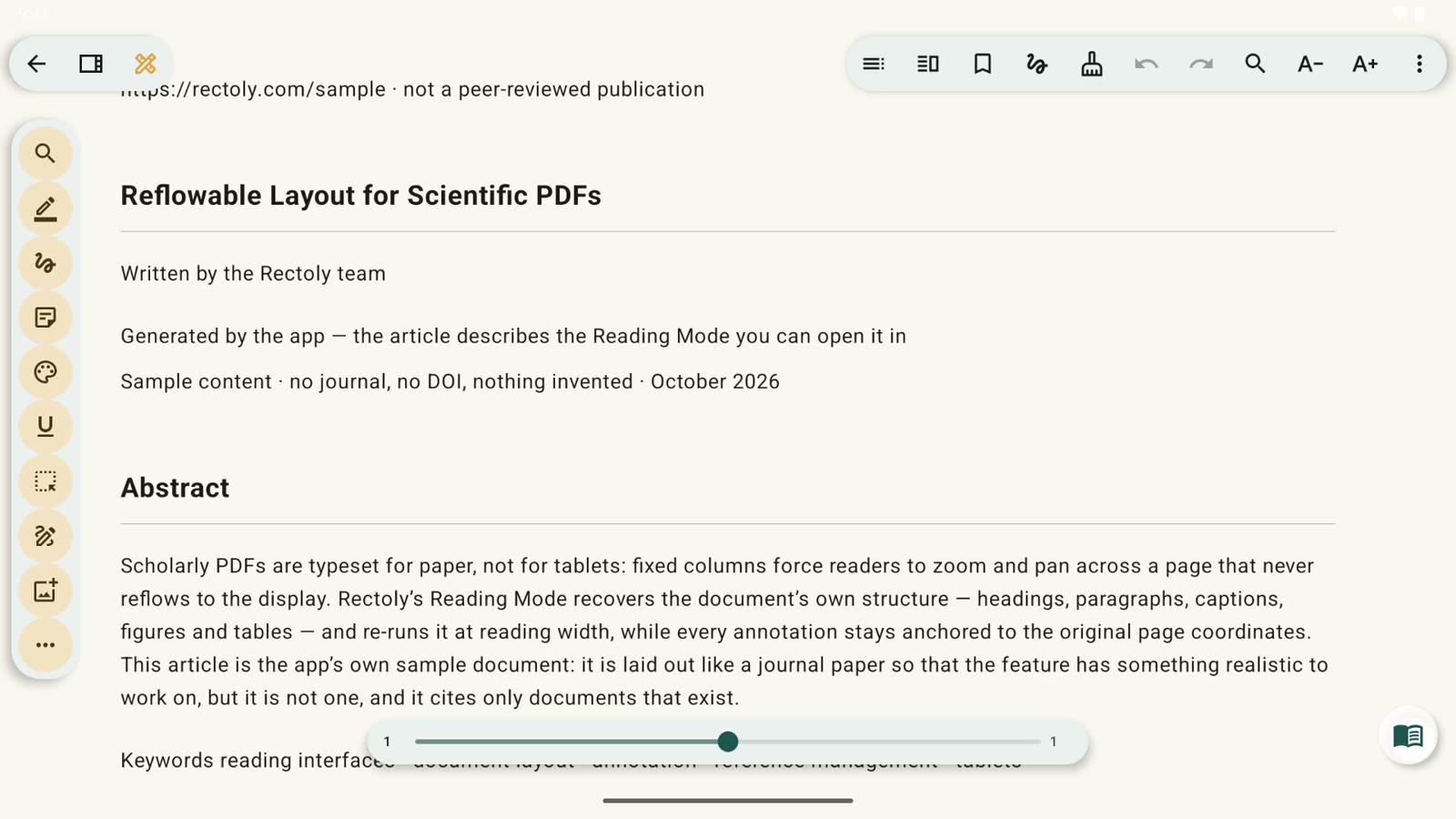Screen dimensions: 1456x819
Task: Click the Undo arrow
Action: (x=1147, y=64)
